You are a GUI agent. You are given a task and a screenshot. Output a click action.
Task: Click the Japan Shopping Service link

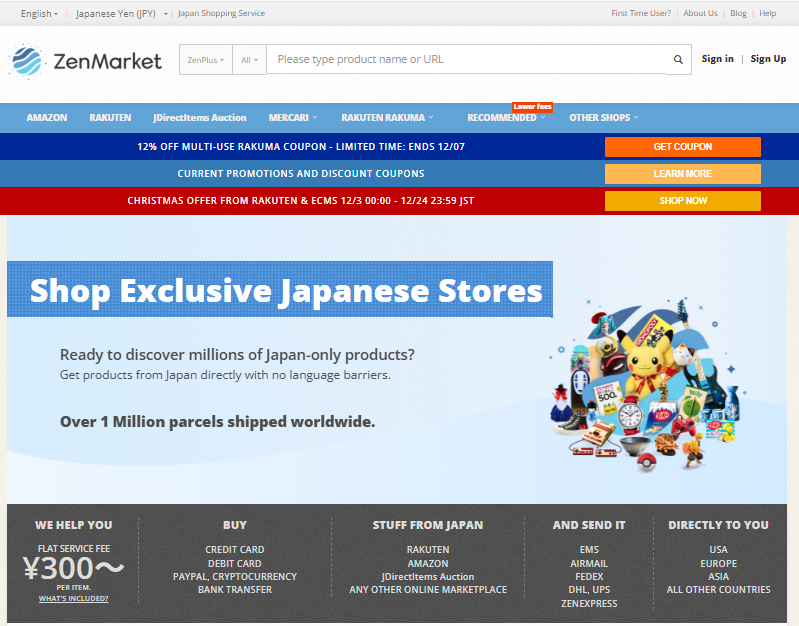click(221, 13)
